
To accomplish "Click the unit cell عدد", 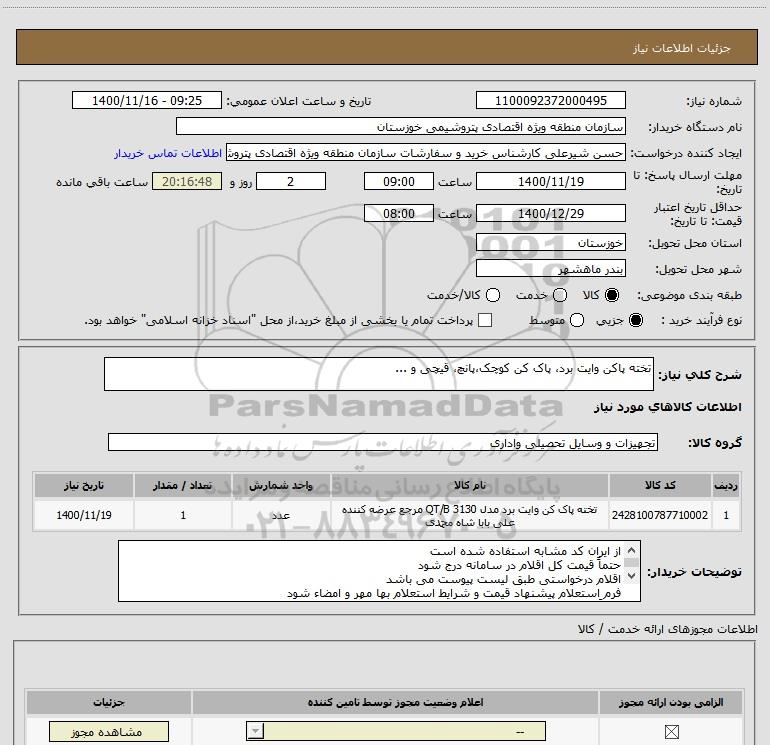I will pos(281,515).
